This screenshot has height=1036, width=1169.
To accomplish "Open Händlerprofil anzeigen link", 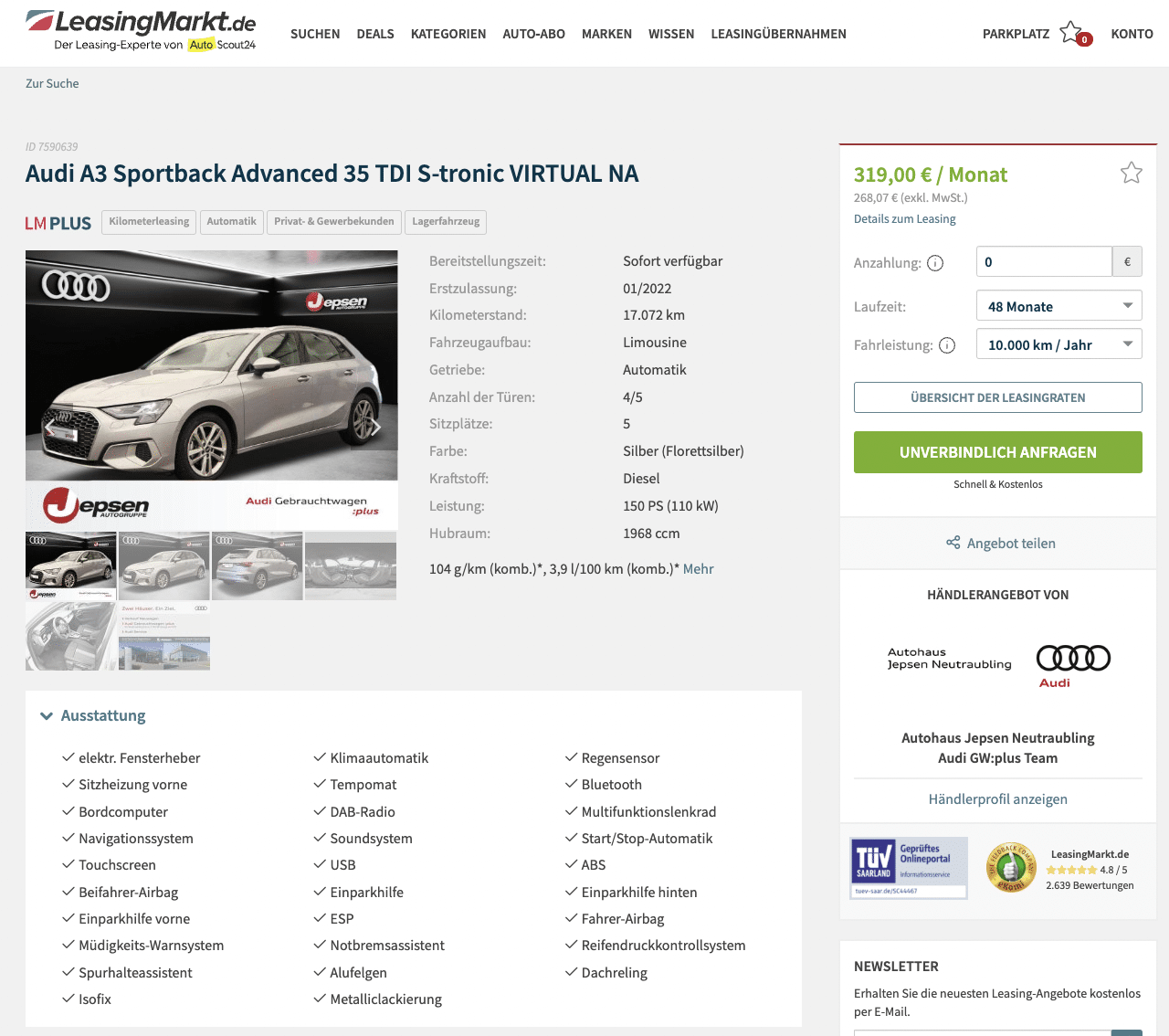I will click(998, 799).
